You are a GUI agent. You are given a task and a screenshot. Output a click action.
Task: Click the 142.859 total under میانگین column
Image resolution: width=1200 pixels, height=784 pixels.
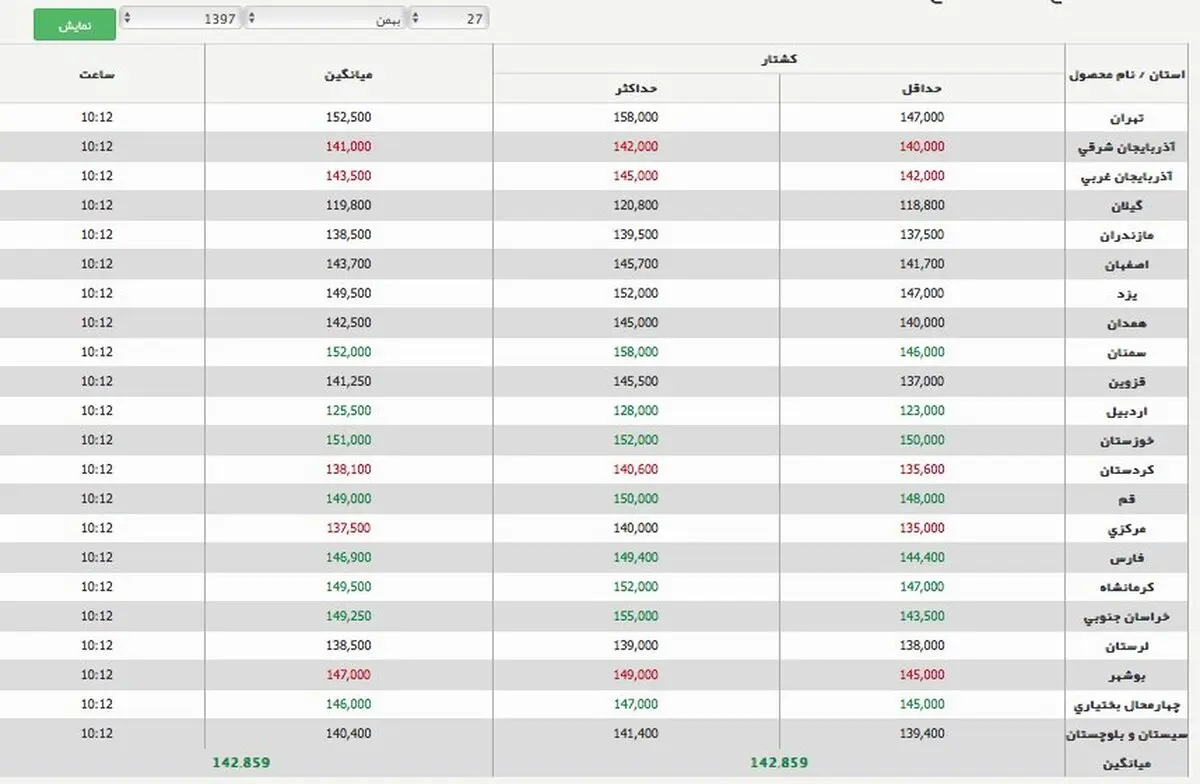click(241, 762)
